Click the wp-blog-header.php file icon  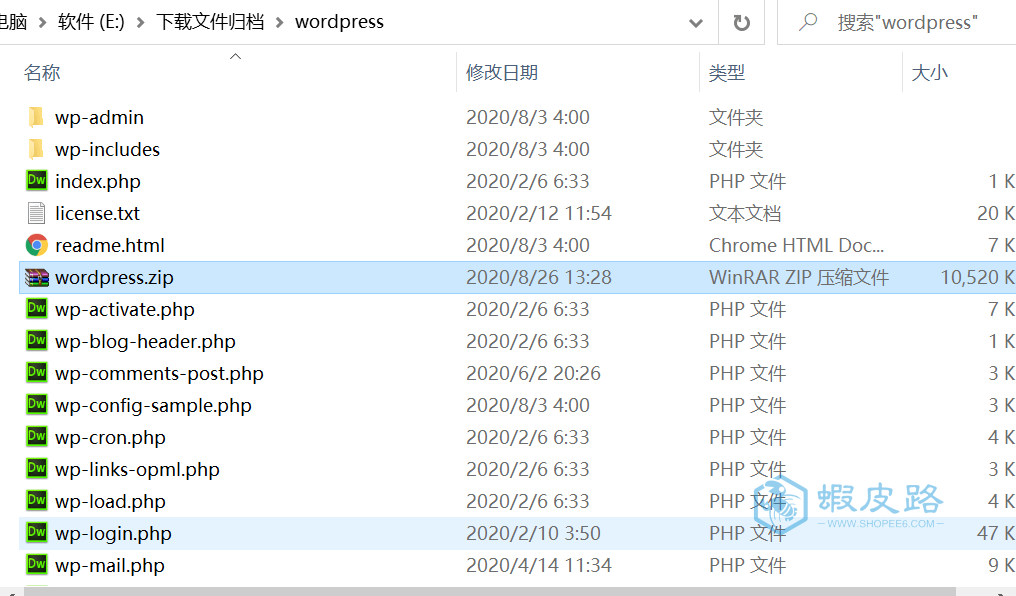(x=37, y=341)
